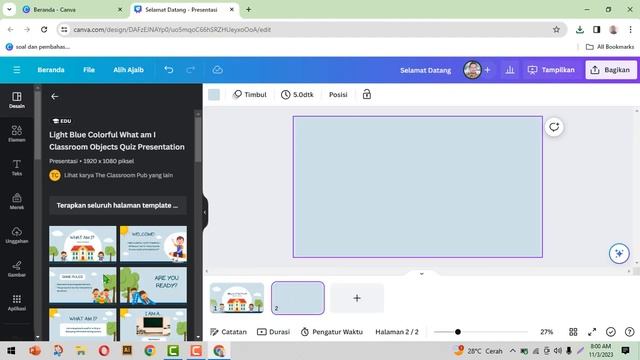Apply all template pages button
This screenshot has width=640, height=360.
coord(118,205)
